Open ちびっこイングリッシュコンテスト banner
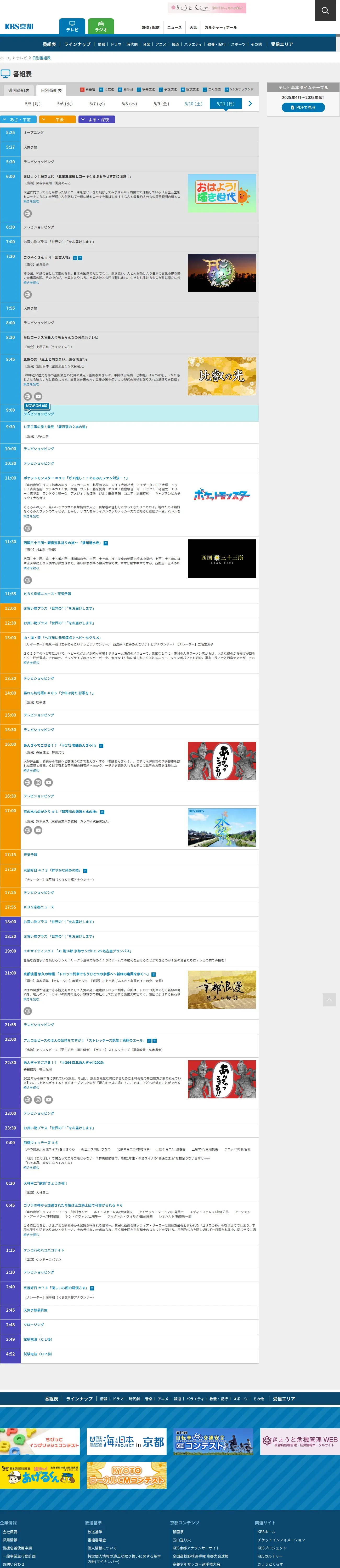The image size is (340, 1568). coord(39,1442)
